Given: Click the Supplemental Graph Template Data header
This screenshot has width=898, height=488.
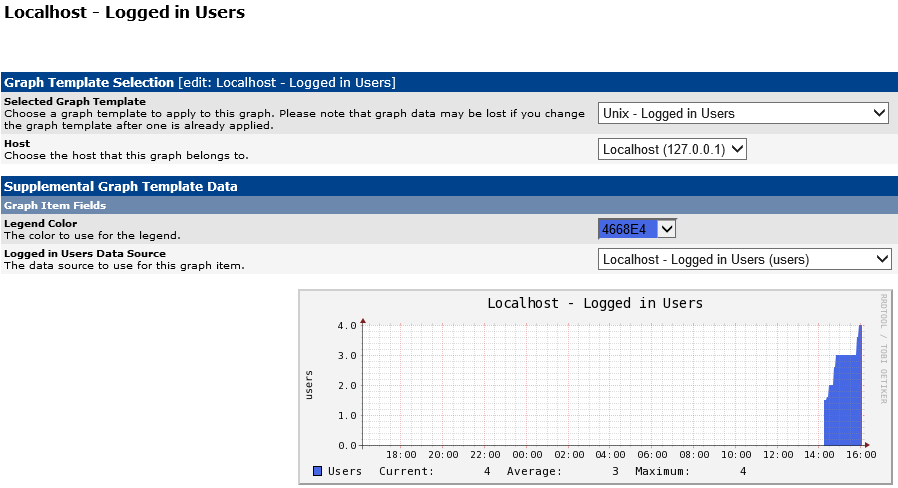Looking at the screenshot, I should (x=120, y=186).
